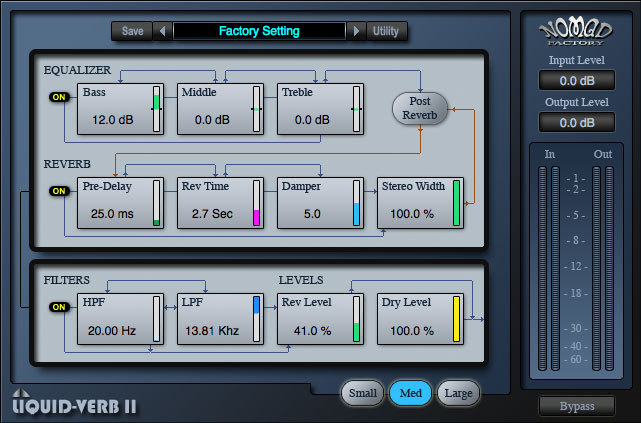
Task: Go to previous preset with left arrow
Action: point(163,31)
